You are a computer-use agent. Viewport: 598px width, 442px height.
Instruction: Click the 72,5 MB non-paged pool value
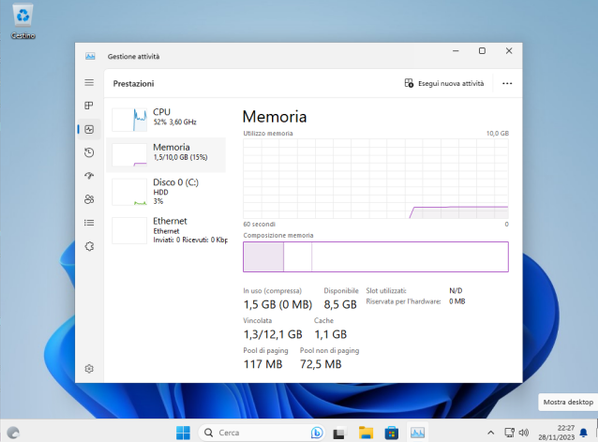click(x=320, y=364)
